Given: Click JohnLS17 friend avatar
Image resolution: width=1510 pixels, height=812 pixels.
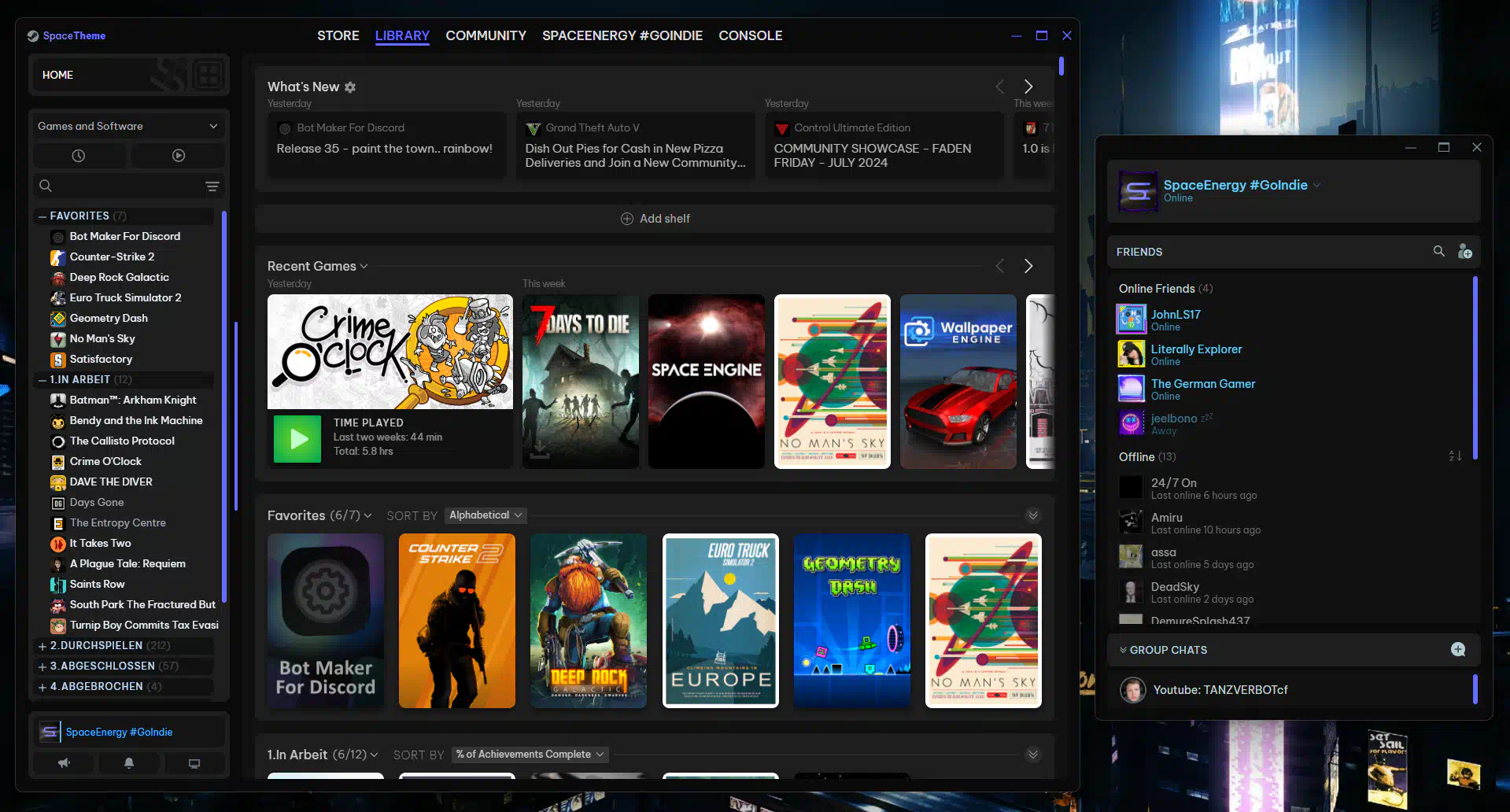Looking at the screenshot, I should pos(1132,319).
